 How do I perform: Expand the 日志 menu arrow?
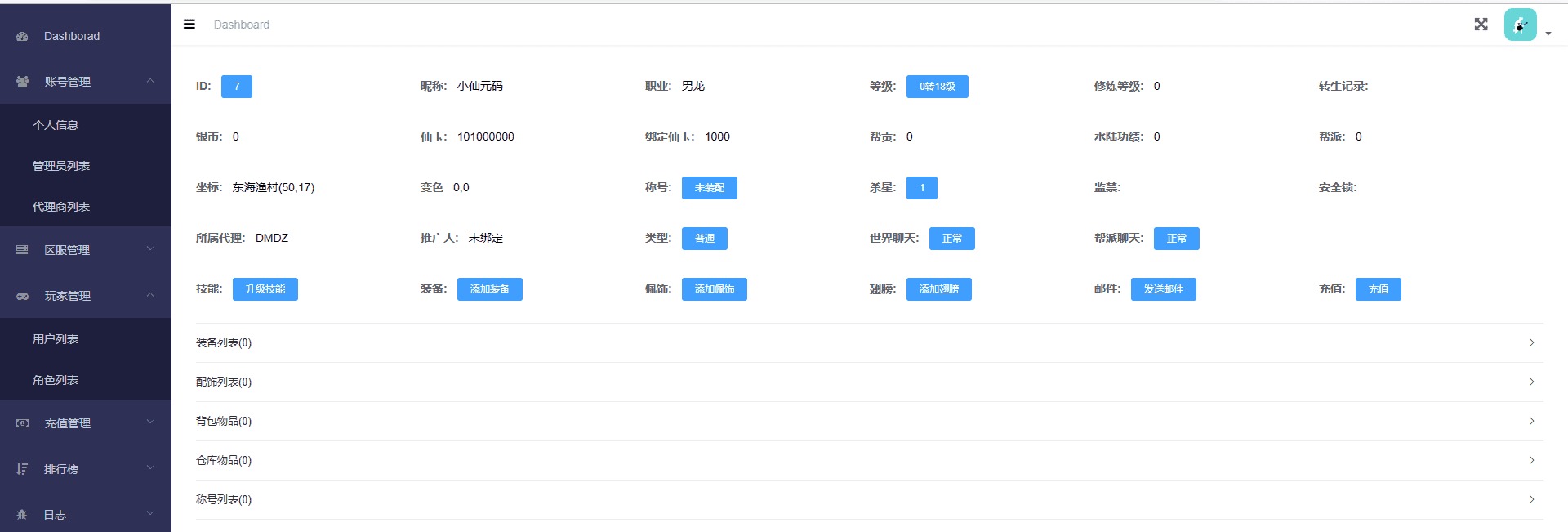point(150,514)
